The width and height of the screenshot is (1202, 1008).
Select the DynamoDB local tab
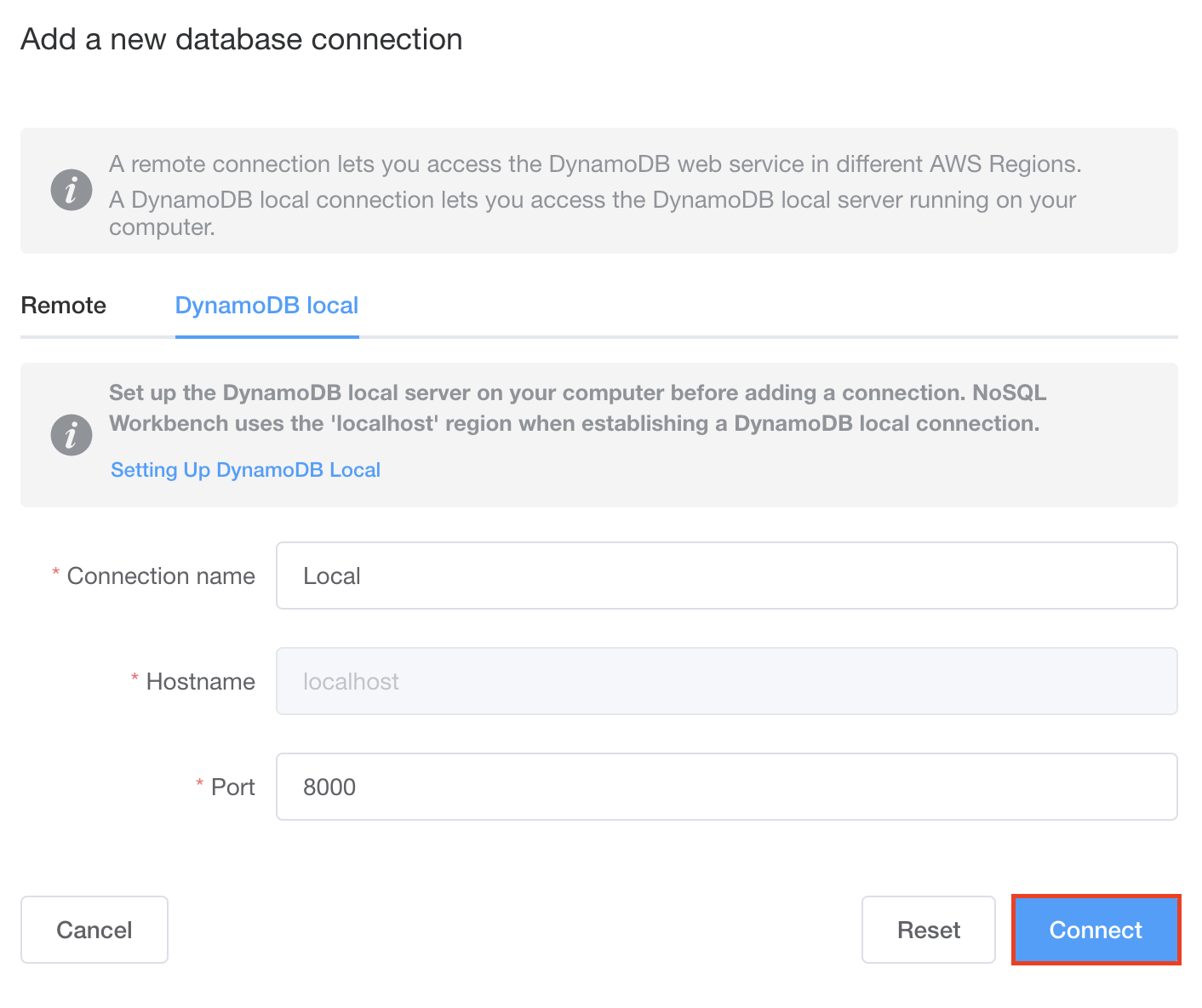tap(267, 306)
